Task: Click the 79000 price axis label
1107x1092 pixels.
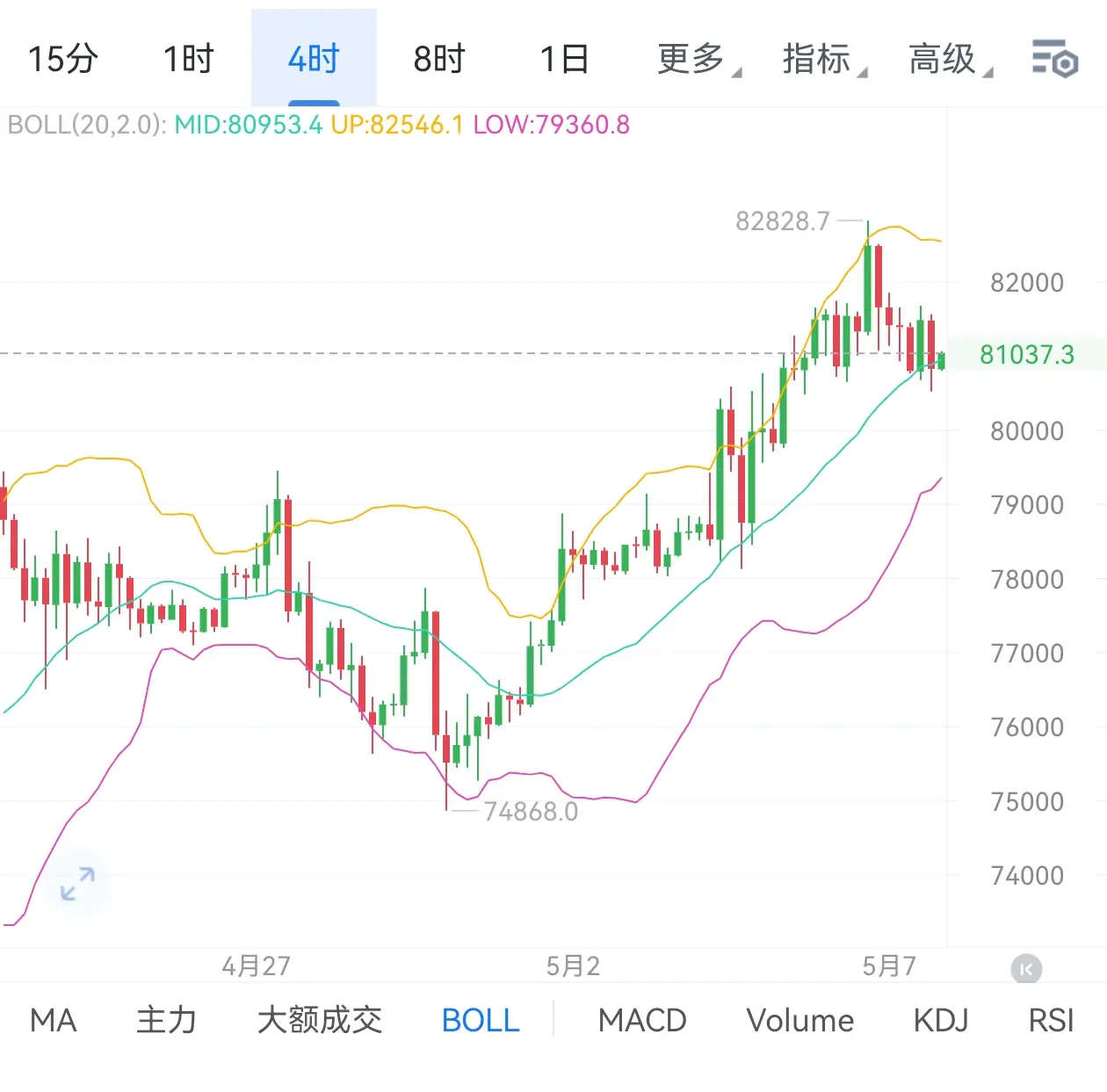Action: coord(1027,504)
